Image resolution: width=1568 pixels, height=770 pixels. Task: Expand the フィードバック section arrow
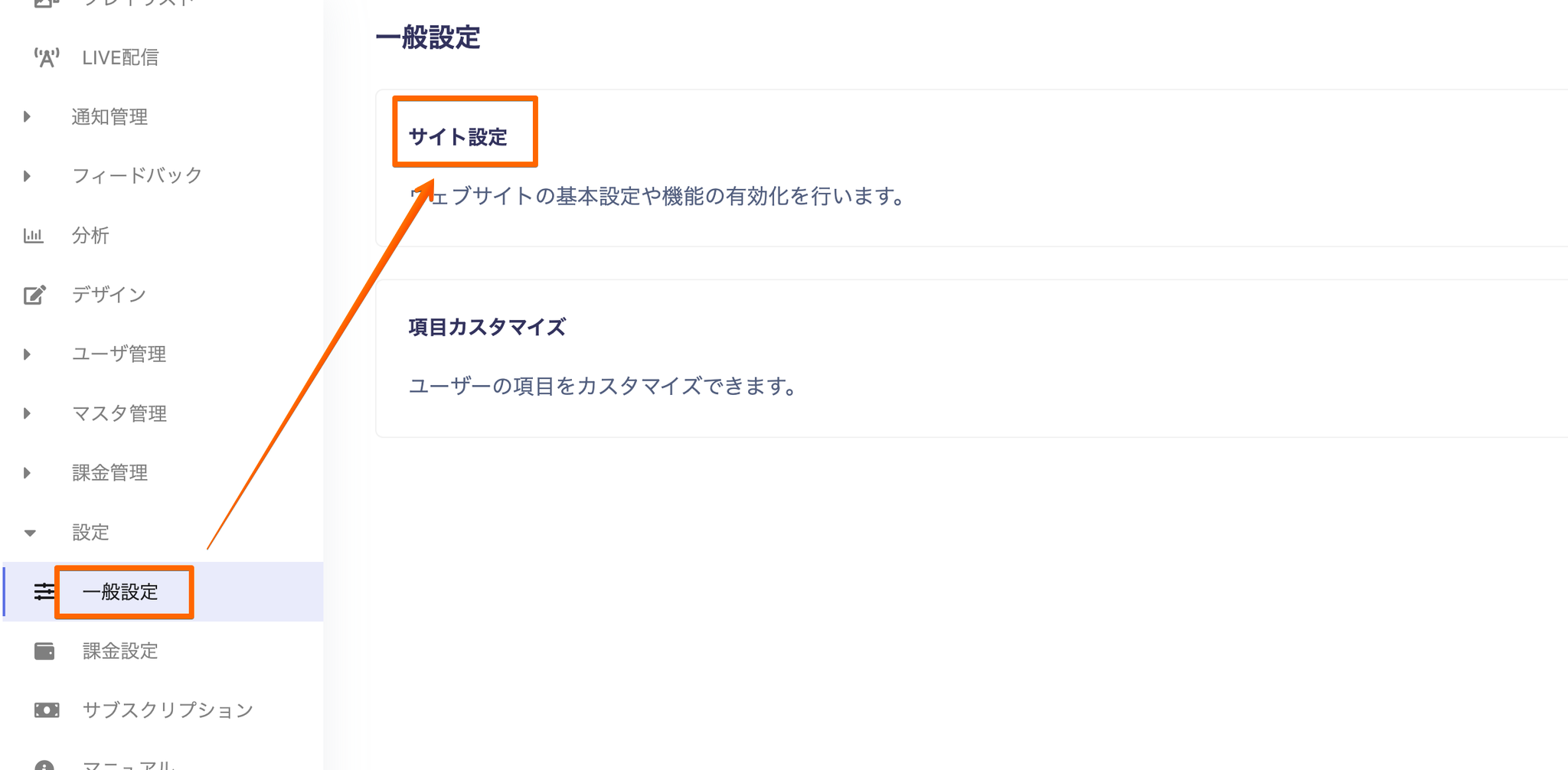[x=28, y=176]
